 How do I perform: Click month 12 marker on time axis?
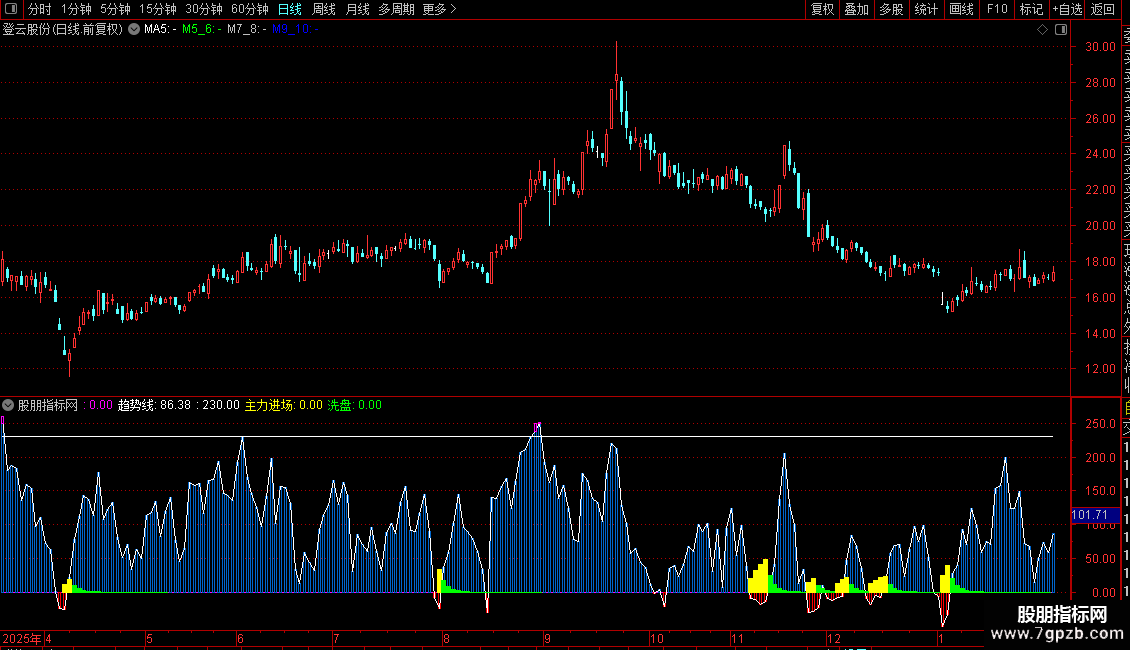tap(833, 638)
